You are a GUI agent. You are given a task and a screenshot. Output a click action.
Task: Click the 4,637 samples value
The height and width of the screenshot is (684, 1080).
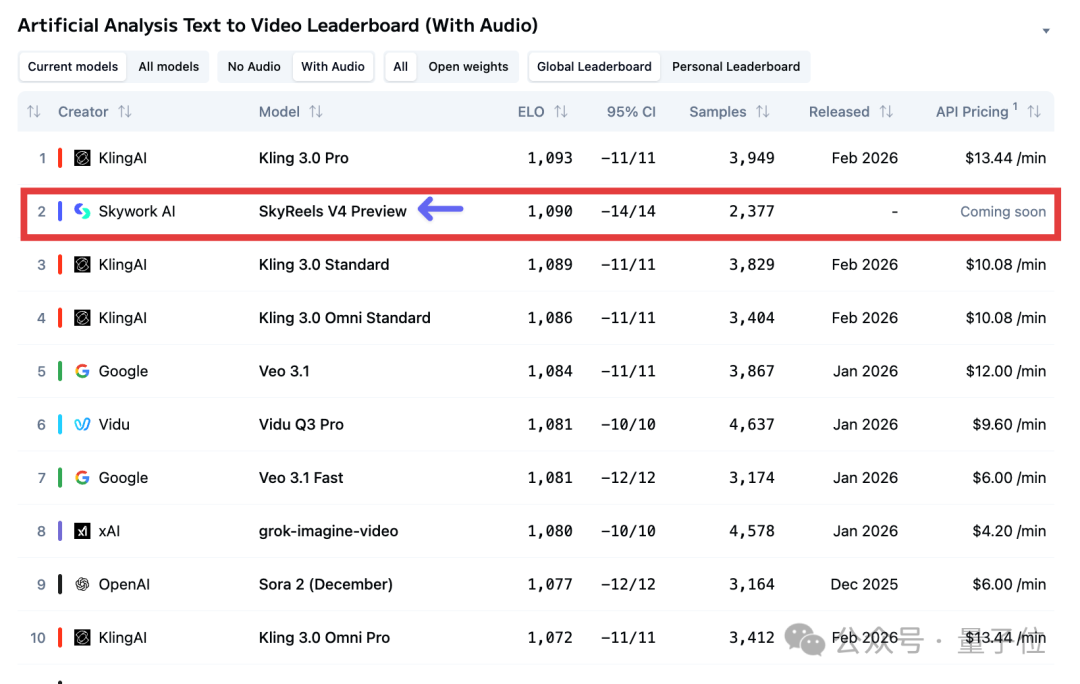(751, 424)
